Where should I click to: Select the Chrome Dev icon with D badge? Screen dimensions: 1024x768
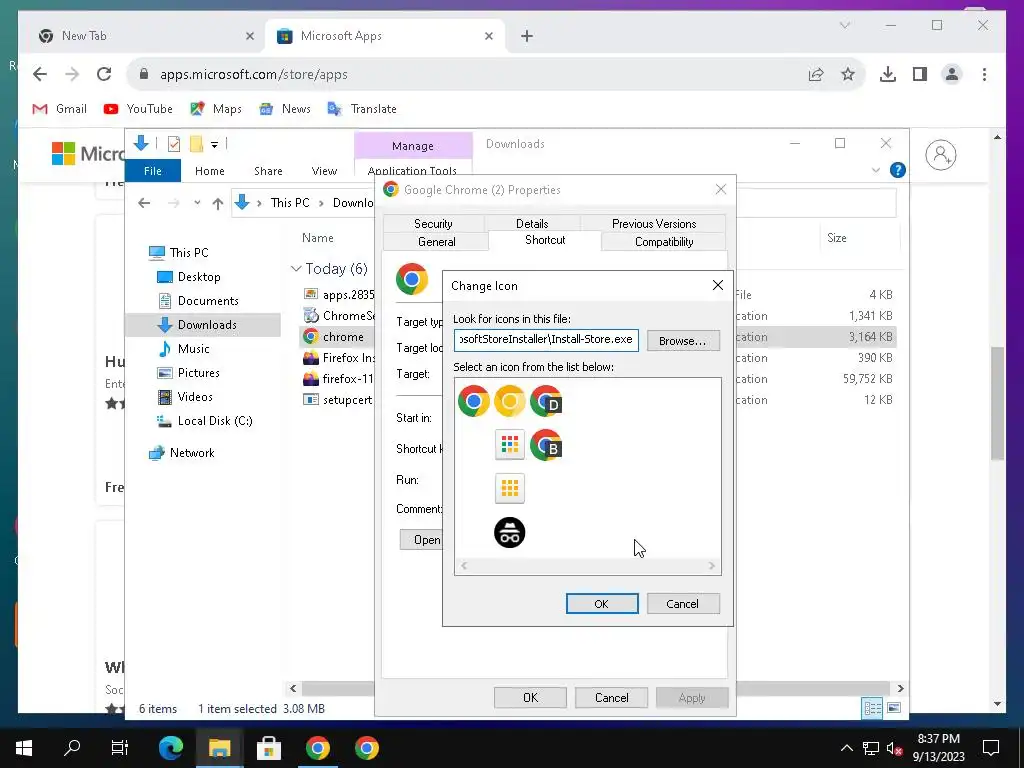point(546,400)
